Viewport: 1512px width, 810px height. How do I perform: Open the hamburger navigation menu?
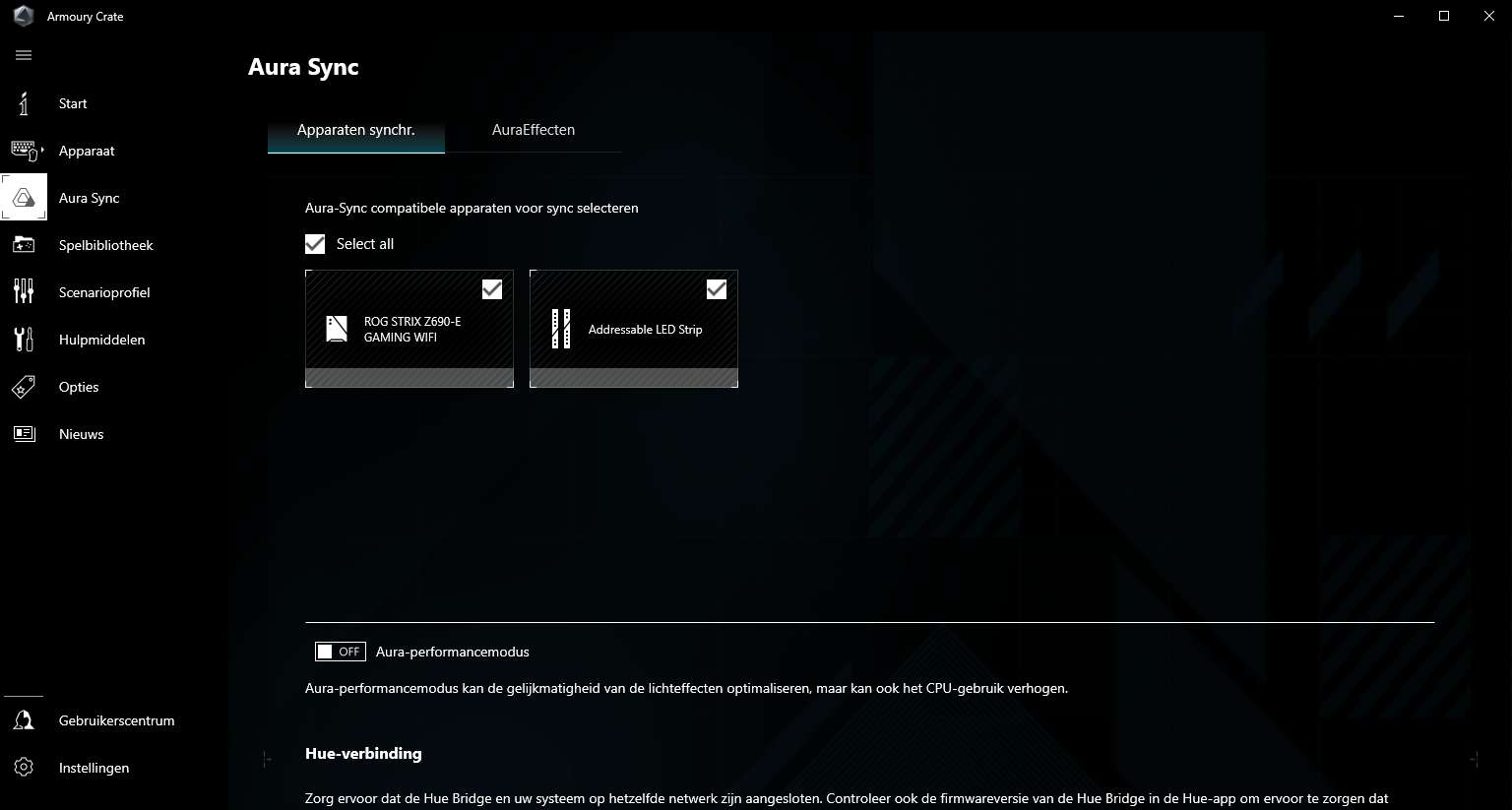(24, 55)
